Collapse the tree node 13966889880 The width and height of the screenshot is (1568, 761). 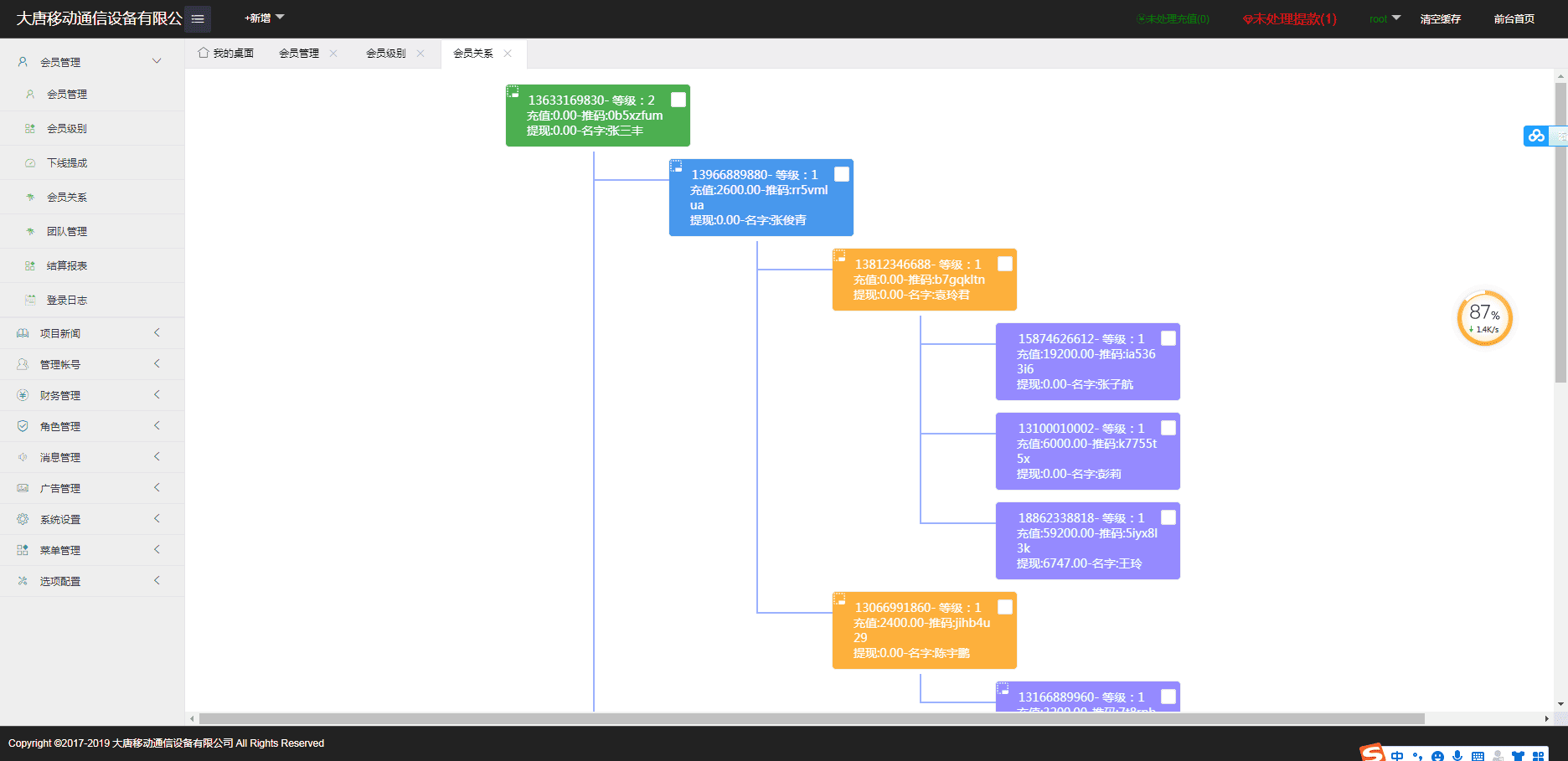[676, 167]
